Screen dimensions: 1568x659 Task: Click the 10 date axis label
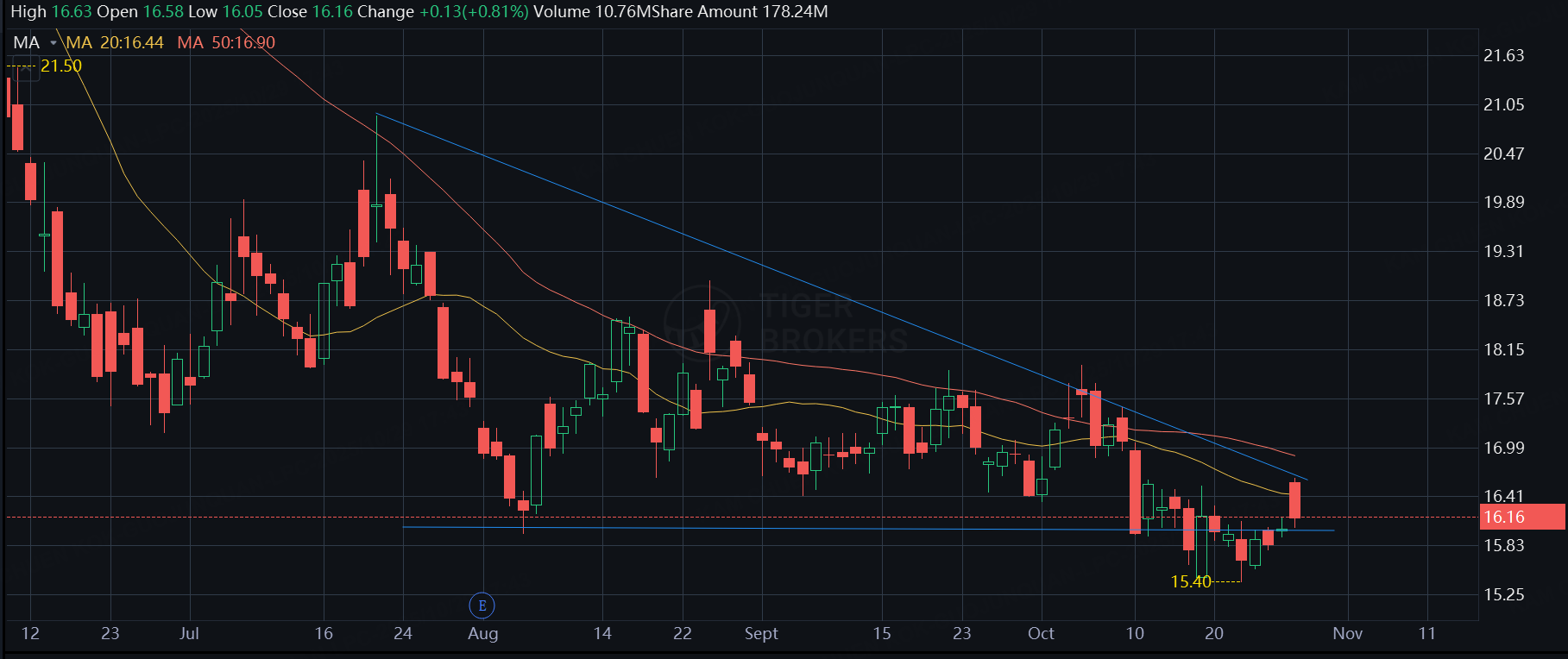1135,633
